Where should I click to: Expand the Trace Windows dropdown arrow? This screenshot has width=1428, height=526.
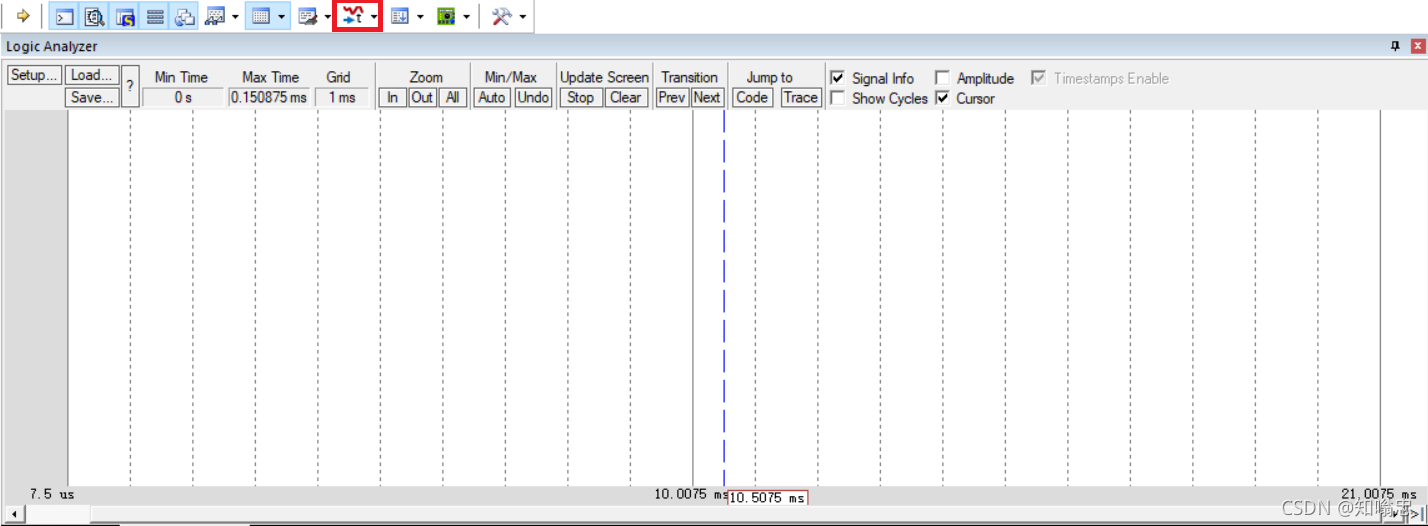click(x=420, y=17)
